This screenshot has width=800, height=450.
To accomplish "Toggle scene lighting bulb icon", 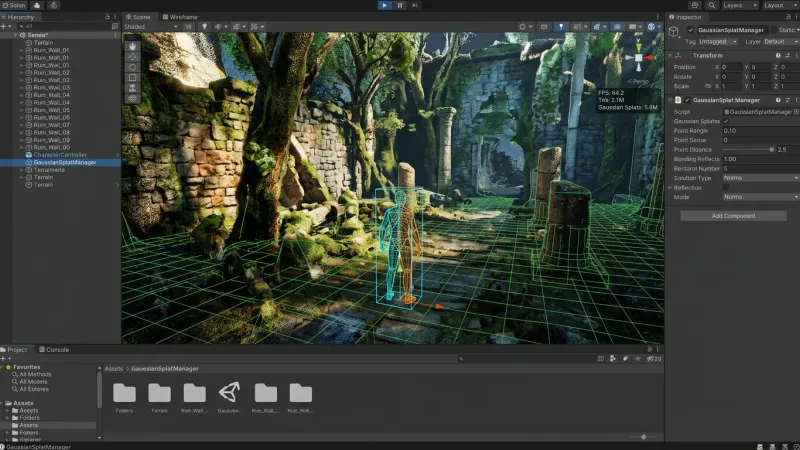I will click(205, 27).
